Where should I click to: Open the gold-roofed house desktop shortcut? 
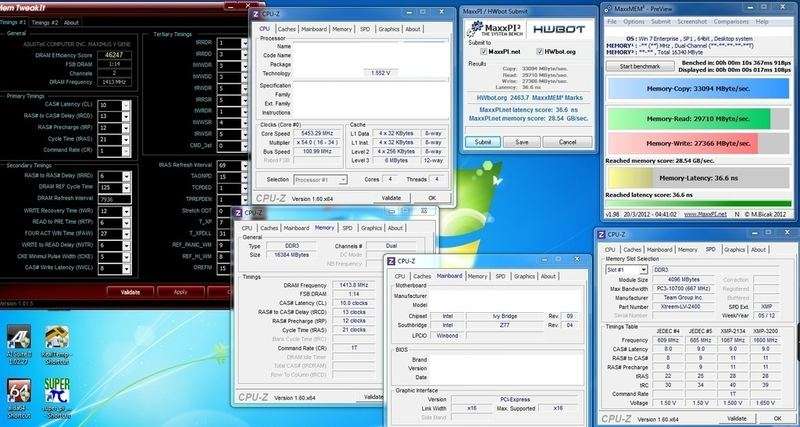pos(56,338)
